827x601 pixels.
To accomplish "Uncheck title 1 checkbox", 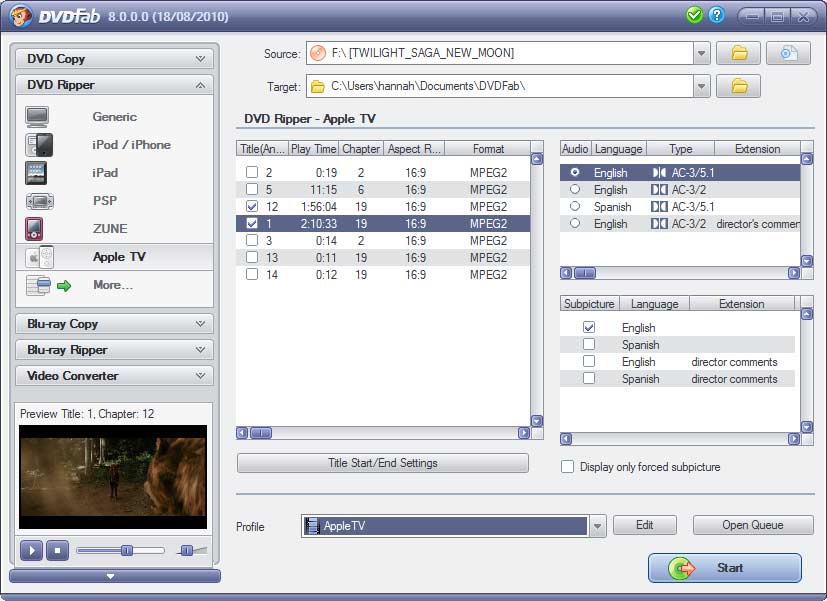I will (x=252, y=223).
